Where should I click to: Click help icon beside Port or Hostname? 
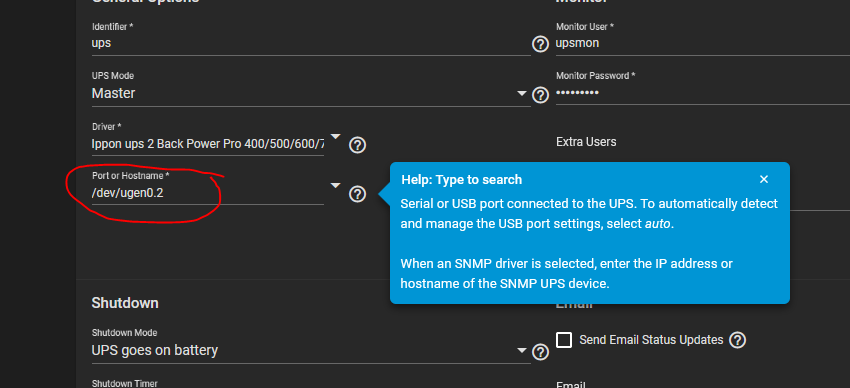tap(357, 194)
